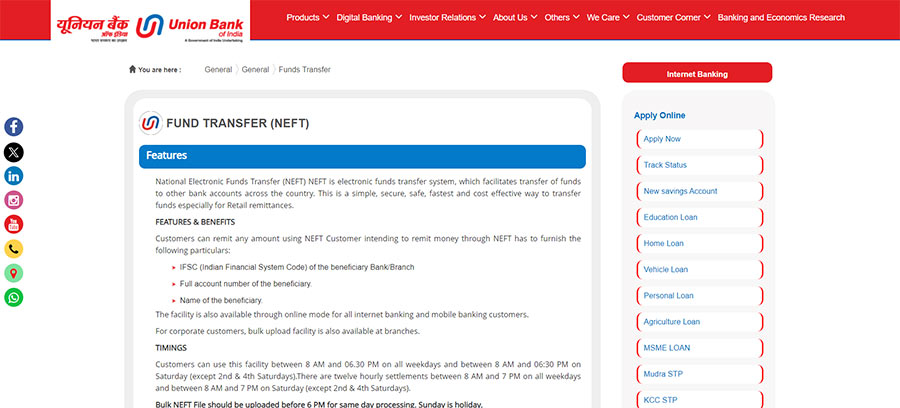Click the yellow phone contact icon
The height and width of the screenshot is (408, 900).
click(x=14, y=248)
